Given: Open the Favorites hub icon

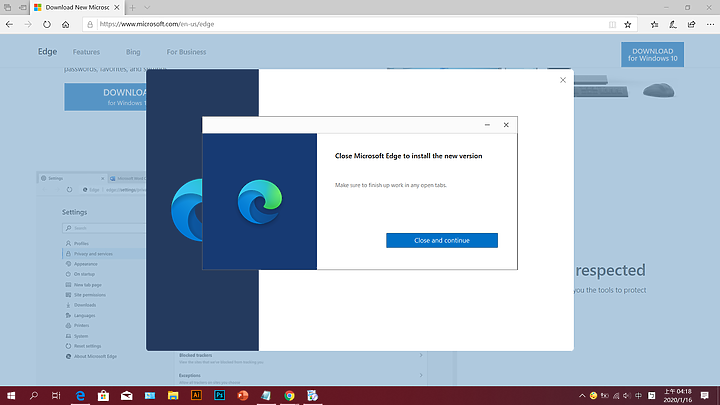Looking at the screenshot, I should click(x=654, y=24).
